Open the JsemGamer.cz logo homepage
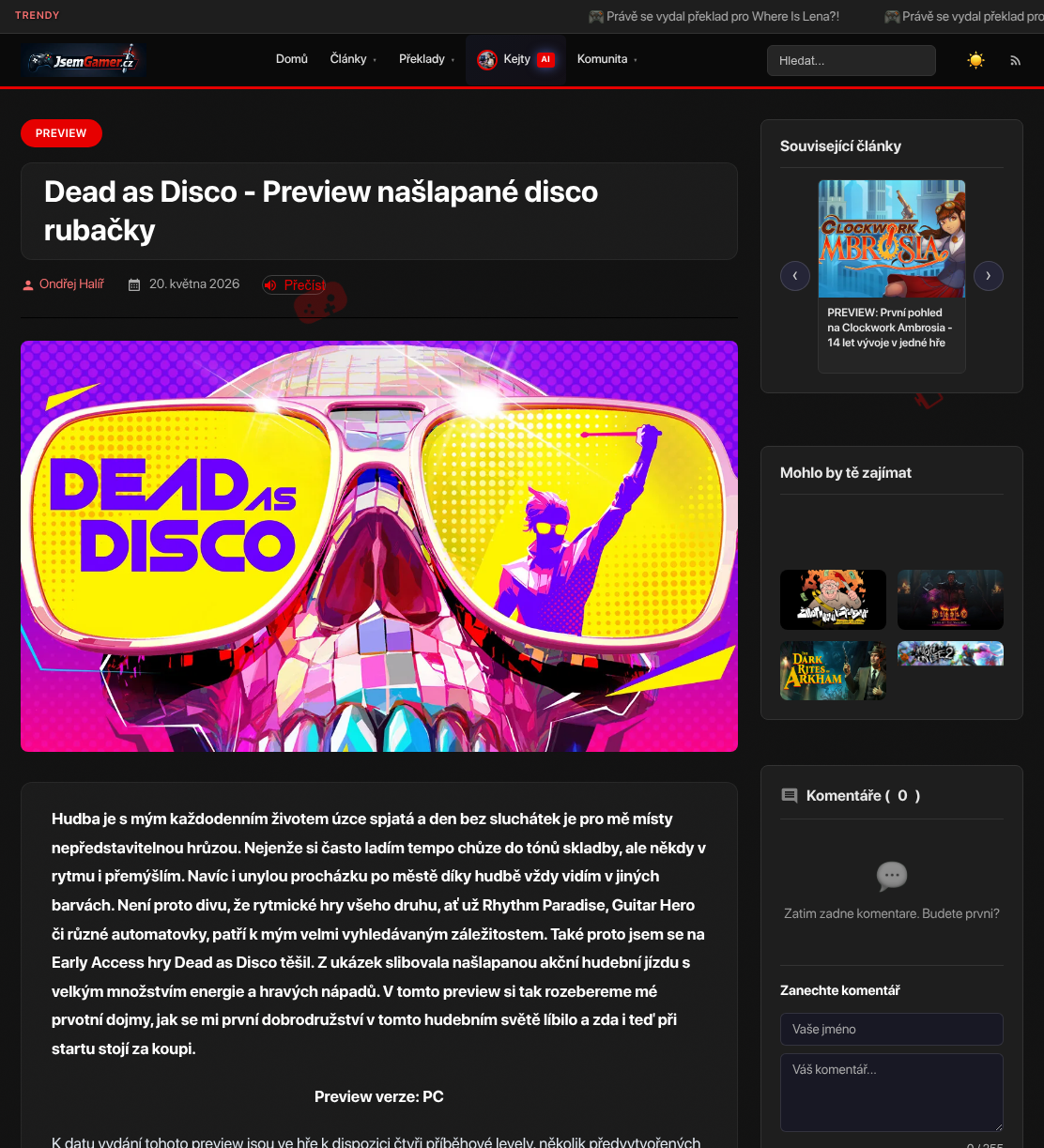Viewport: 1044px width, 1148px height. point(83,61)
